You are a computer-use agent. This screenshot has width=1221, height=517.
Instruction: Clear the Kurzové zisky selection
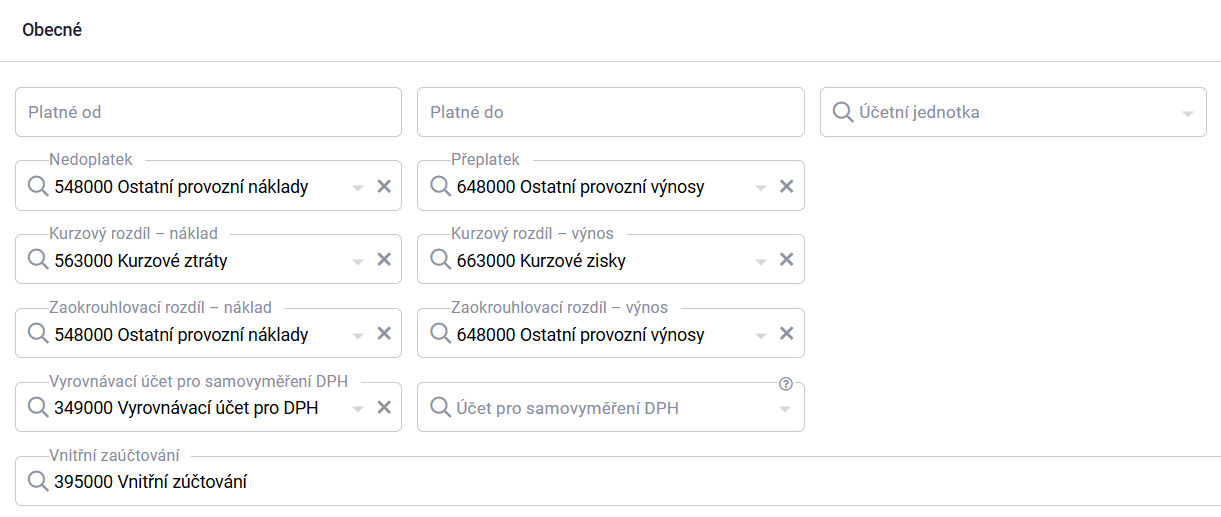pyautogui.click(x=786, y=260)
